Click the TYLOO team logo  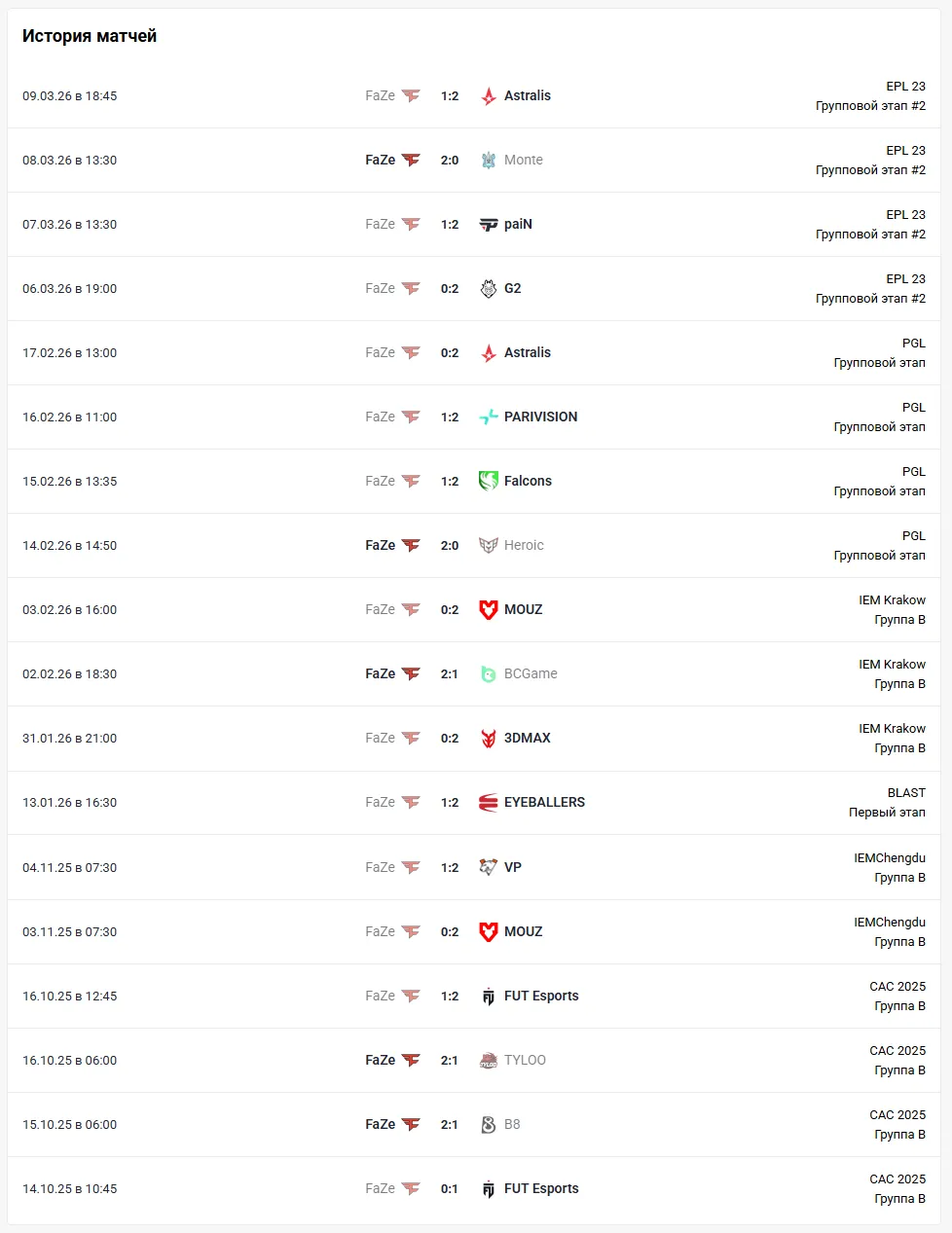tap(489, 1061)
